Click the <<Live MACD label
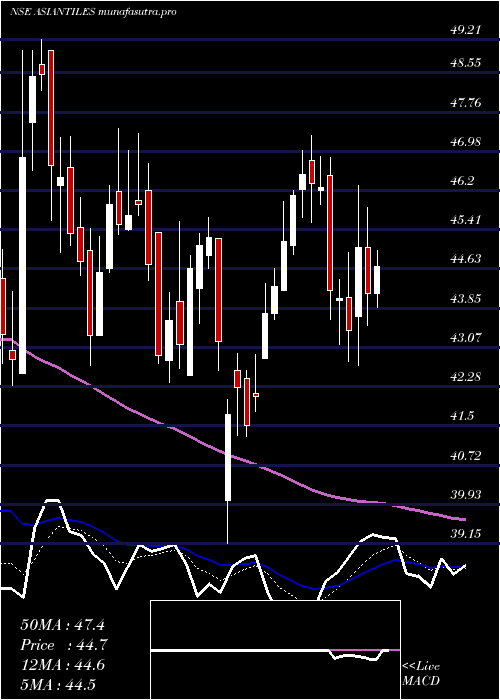500x700 pixels. (x=421, y=674)
